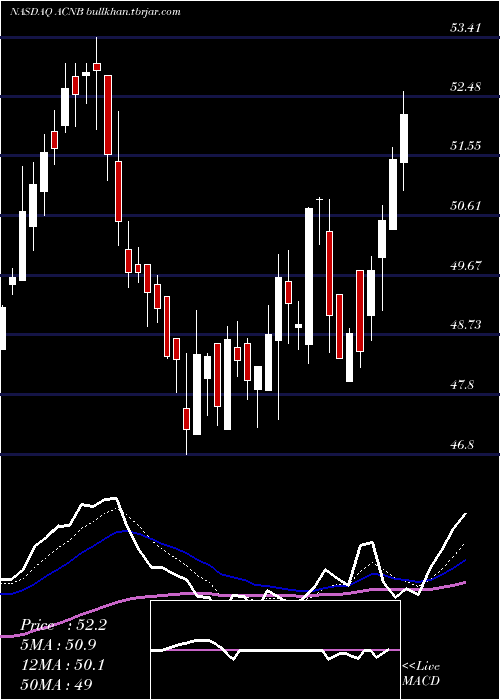Click the 51.55 price axis label
This screenshot has height=700, width=500.
click(x=466, y=146)
